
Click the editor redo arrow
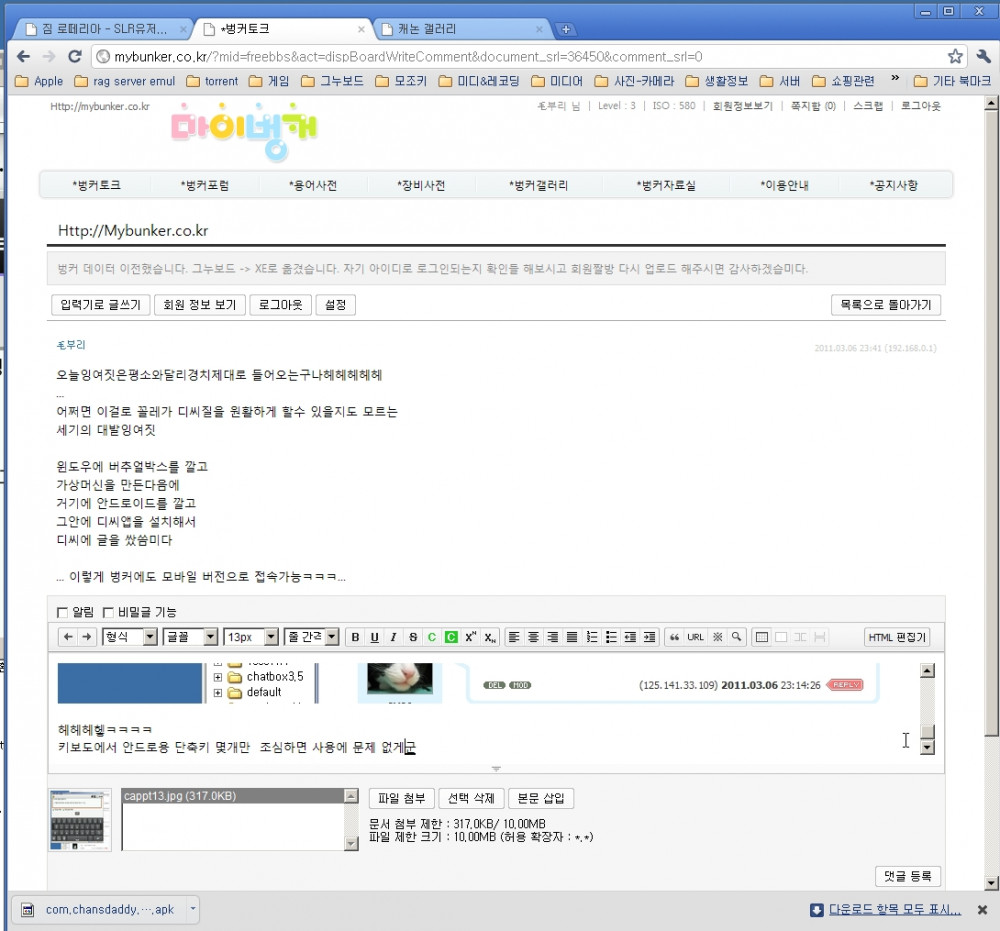coord(87,636)
